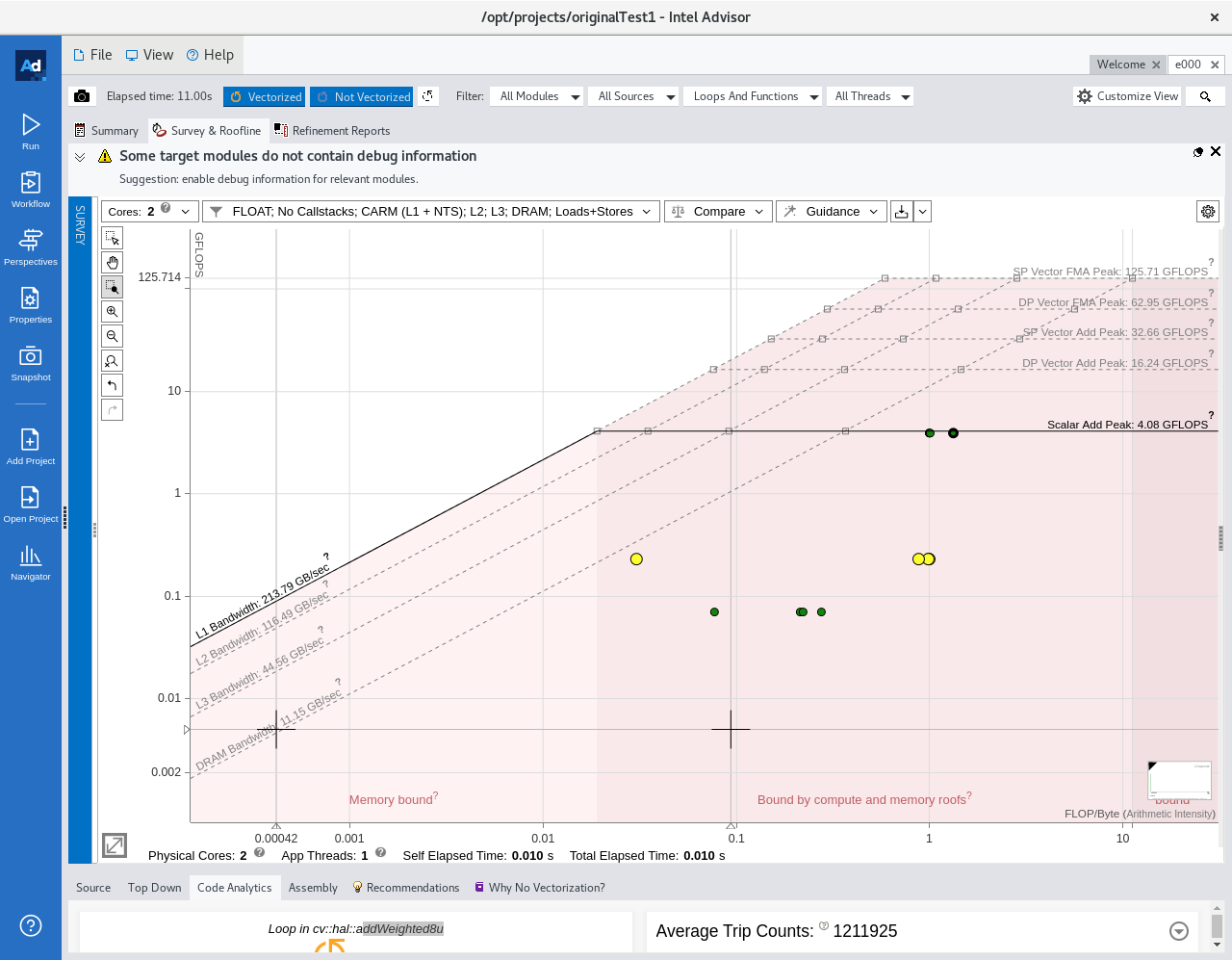The width and height of the screenshot is (1232, 960).
Task: Select the rectangle selection pointer tool
Action: 113,238
